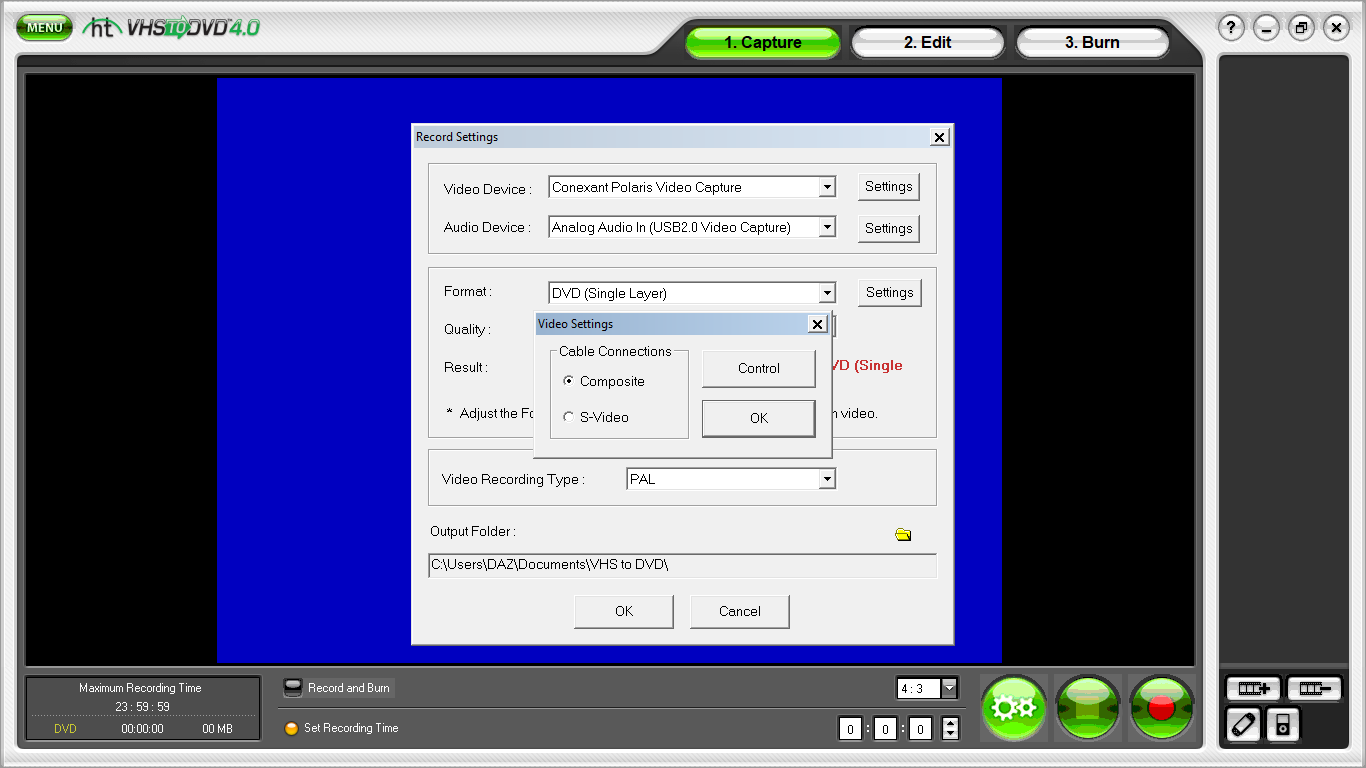The height and width of the screenshot is (768, 1366).
Task: Decrease recording time with stepper down arrow
Action: (x=951, y=735)
